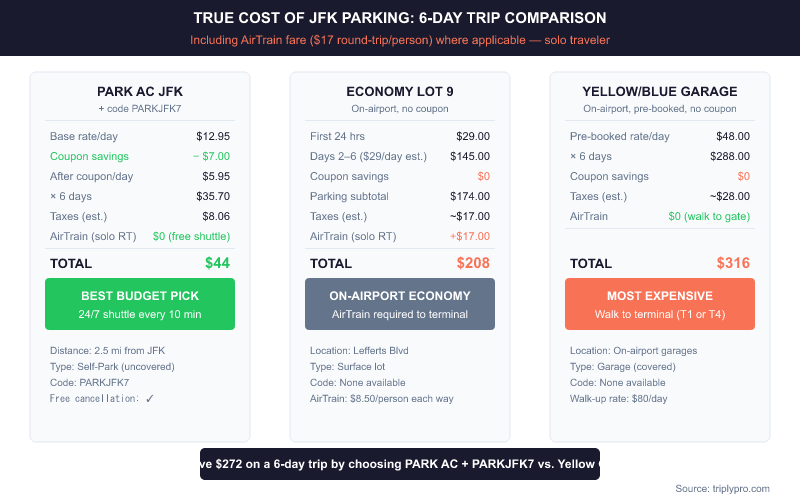Click the $208 total for Economy Lot 9

pyautogui.click(x=473, y=263)
